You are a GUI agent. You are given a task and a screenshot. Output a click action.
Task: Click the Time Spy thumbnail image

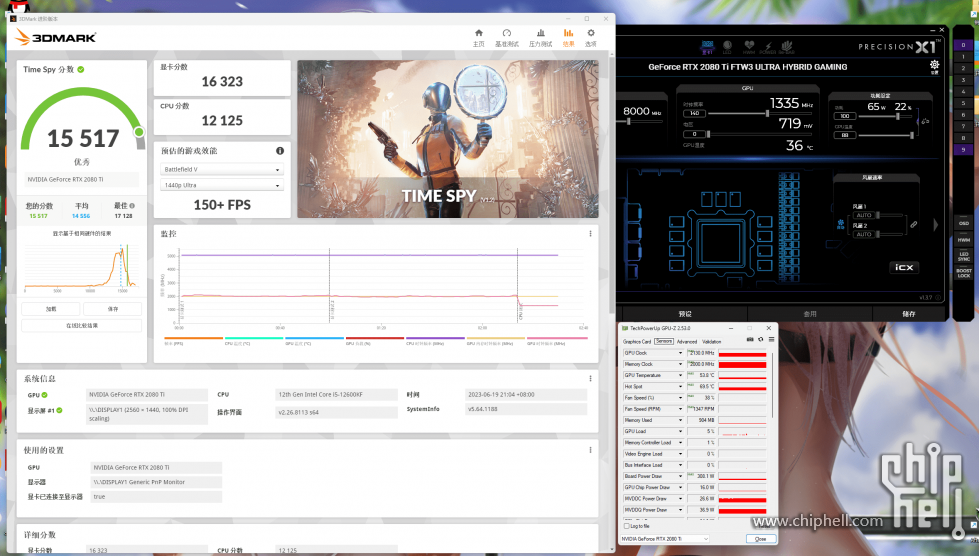coord(448,139)
